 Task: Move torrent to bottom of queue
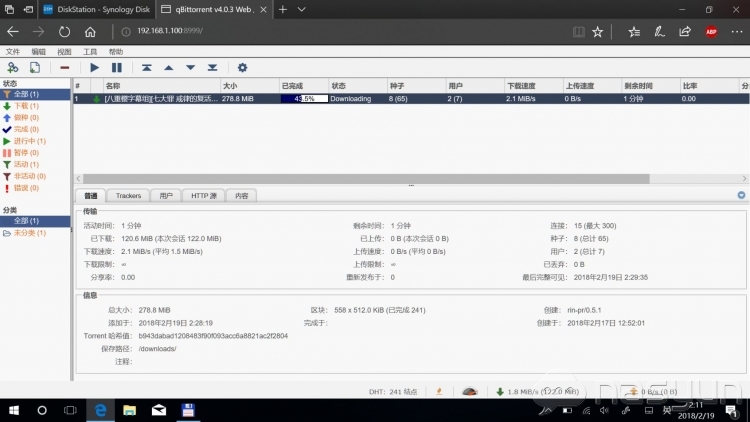tap(212, 67)
